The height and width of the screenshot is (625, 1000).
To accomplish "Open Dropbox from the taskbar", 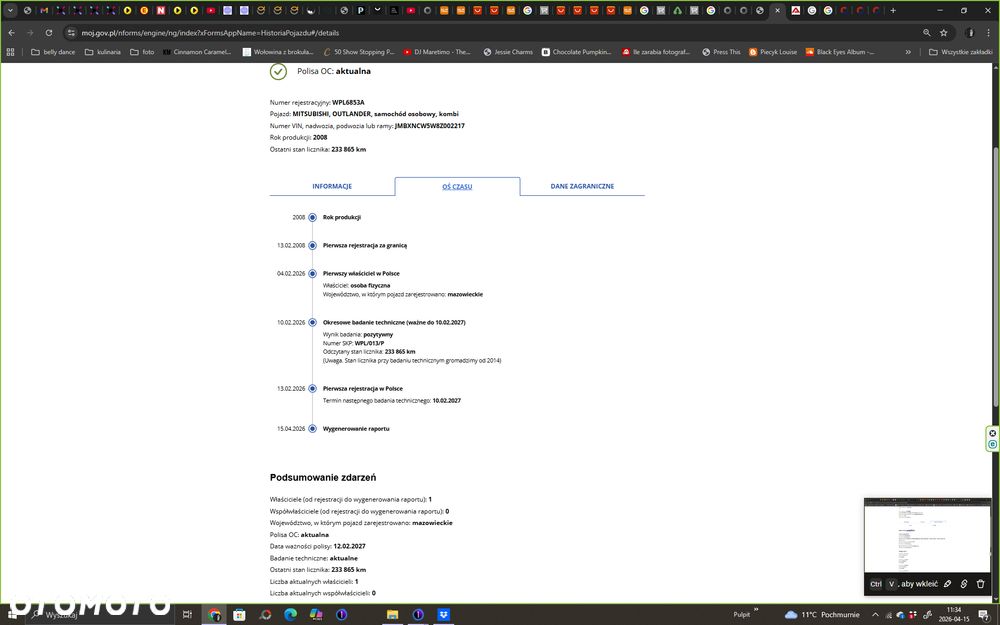I will coord(444,614).
